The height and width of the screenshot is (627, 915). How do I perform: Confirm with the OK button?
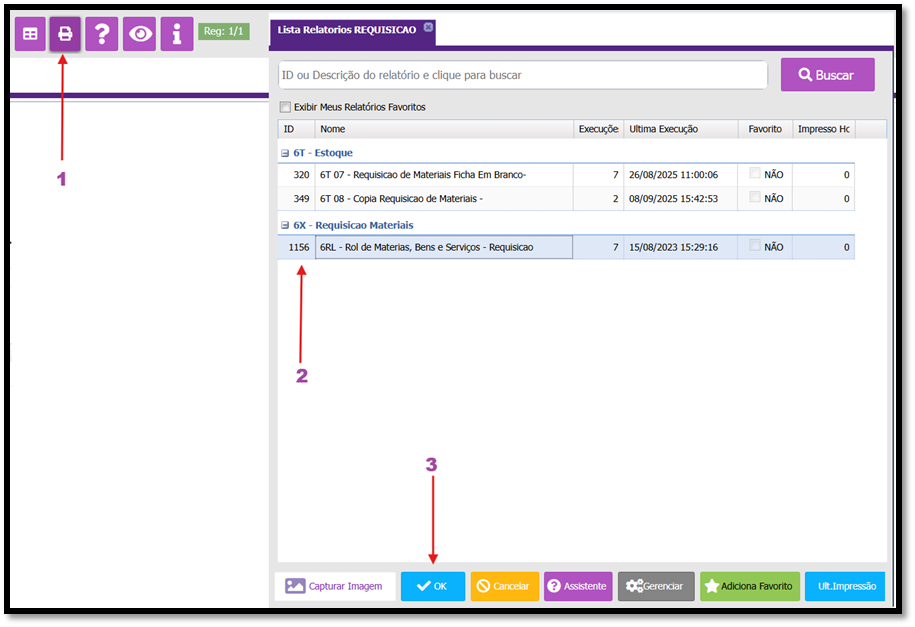pos(432,586)
